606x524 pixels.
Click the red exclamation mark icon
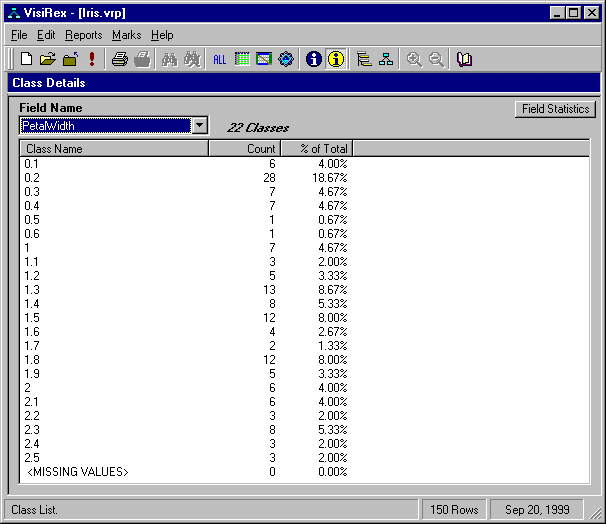[92, 59]
